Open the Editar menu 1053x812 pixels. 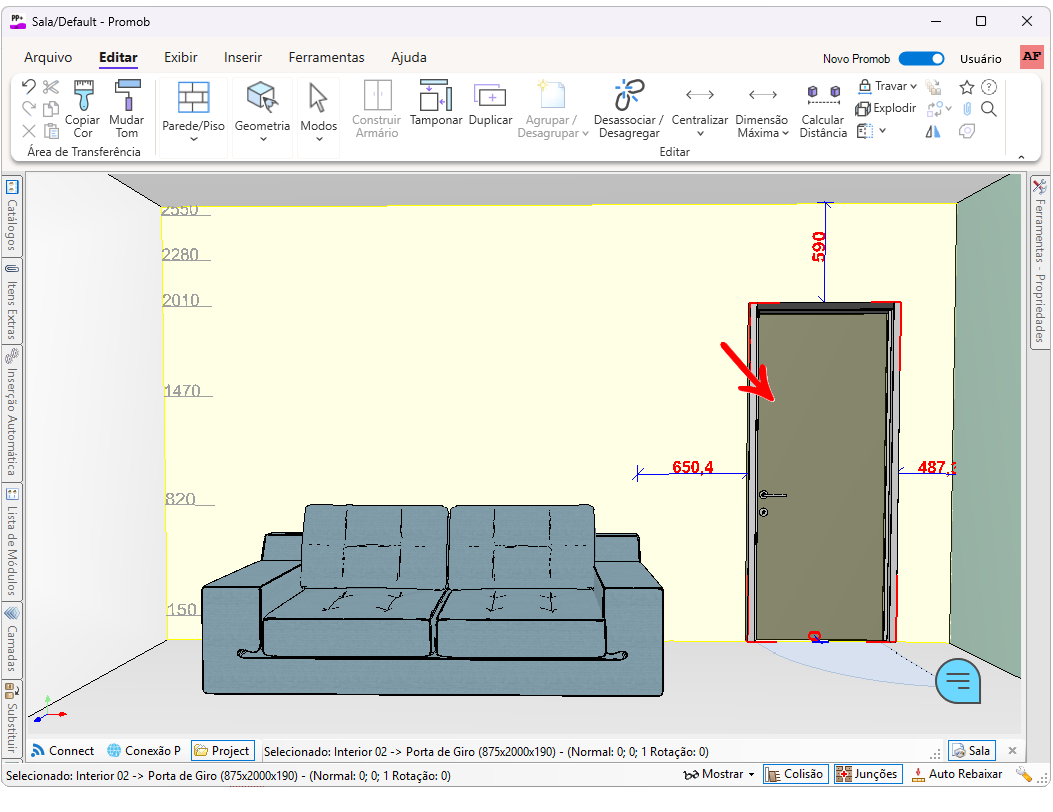point(118,58)
